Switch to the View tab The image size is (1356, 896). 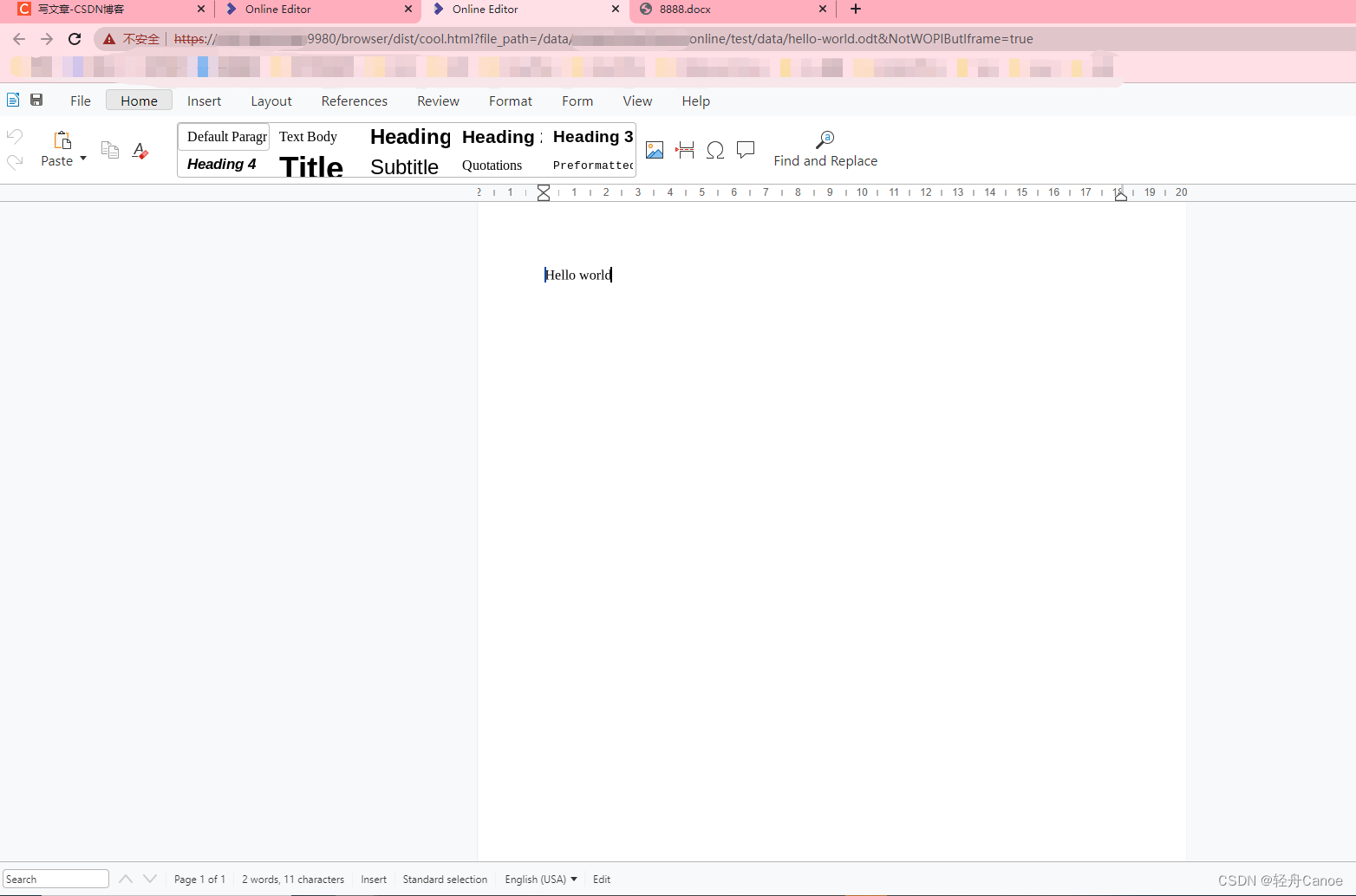click(637, 101)
